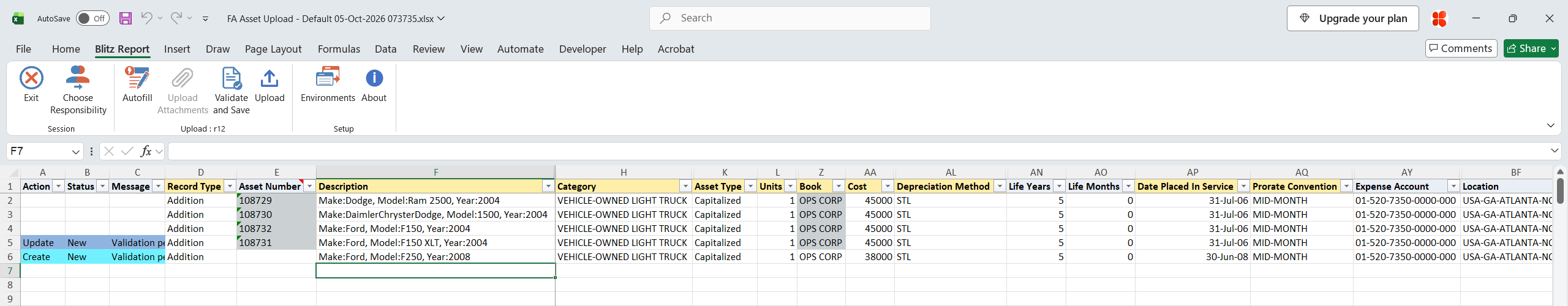Click the Insert Function fx icon

(x=146, y=151)
